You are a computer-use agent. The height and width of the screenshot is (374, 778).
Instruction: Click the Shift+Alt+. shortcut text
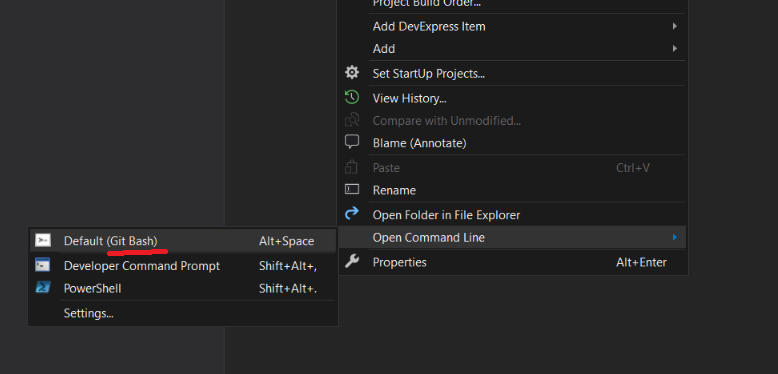pyautogui.click(x=288, y=288)
